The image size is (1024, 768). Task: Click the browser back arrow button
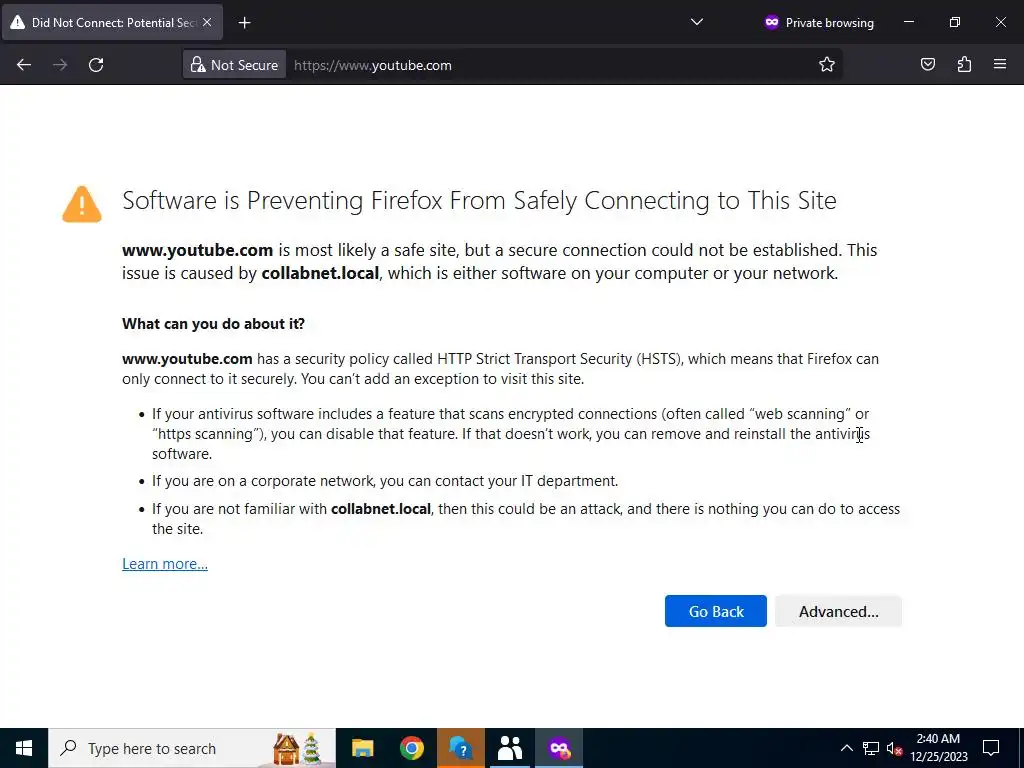tap(24, 65)
